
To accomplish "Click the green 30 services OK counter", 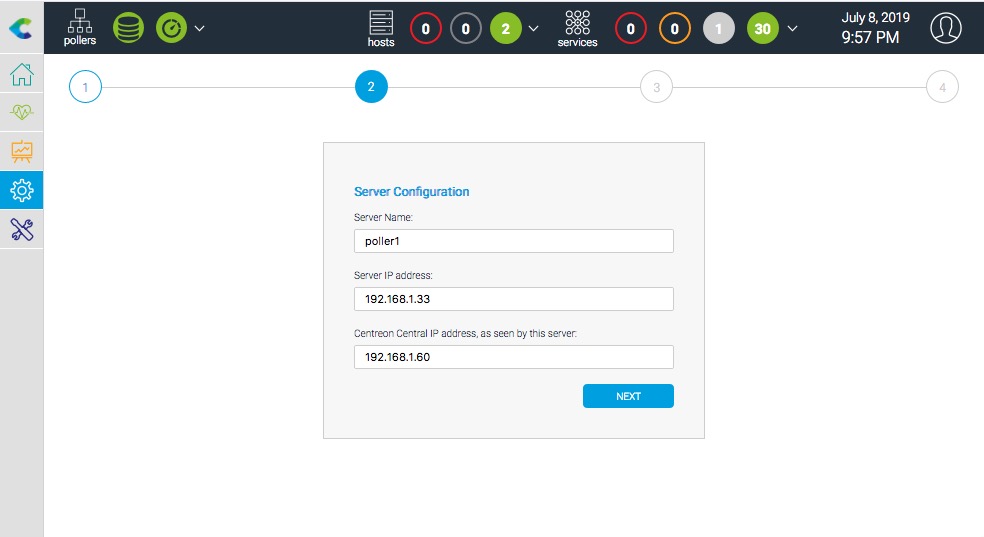I will [762, 29].
